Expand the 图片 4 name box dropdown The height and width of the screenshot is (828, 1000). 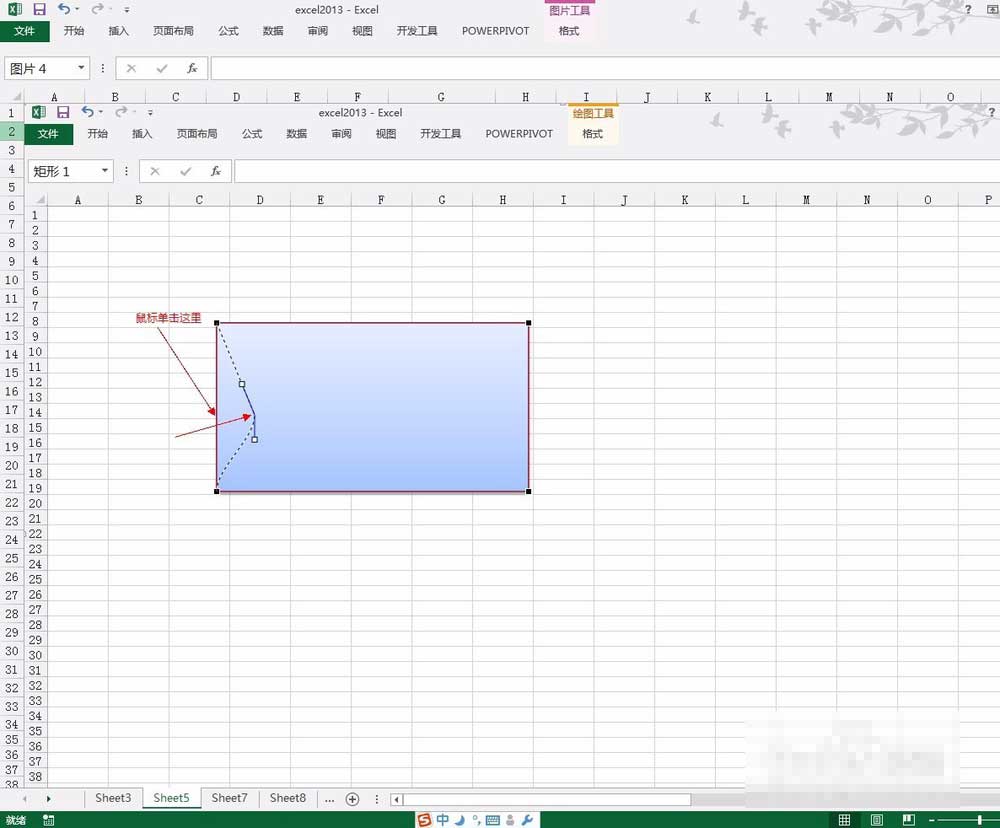(x=80, y=69)
